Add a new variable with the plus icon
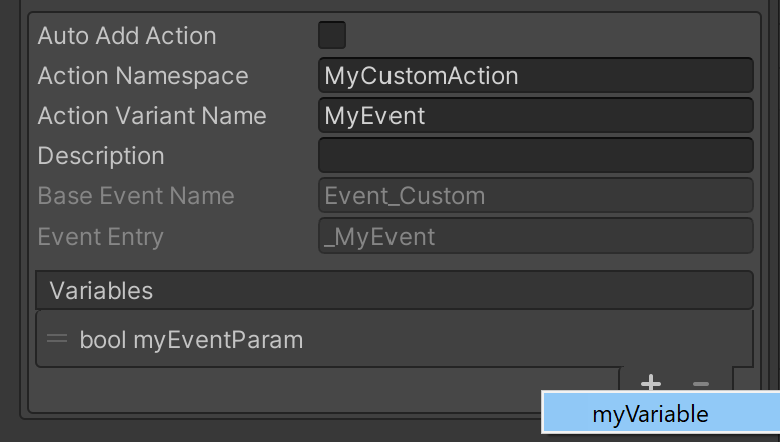 click(x=651, y=383)
